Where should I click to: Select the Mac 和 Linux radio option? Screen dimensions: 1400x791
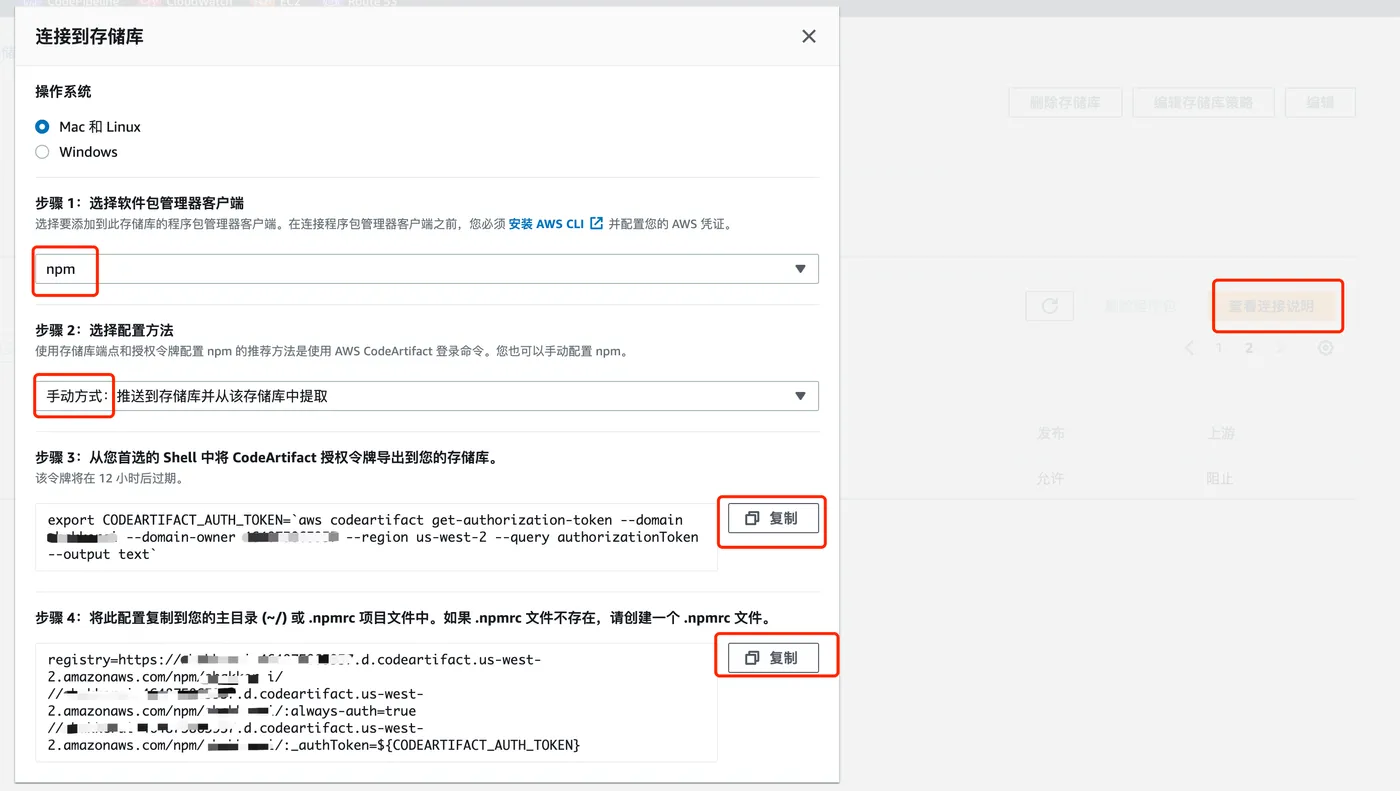[42, 127]
